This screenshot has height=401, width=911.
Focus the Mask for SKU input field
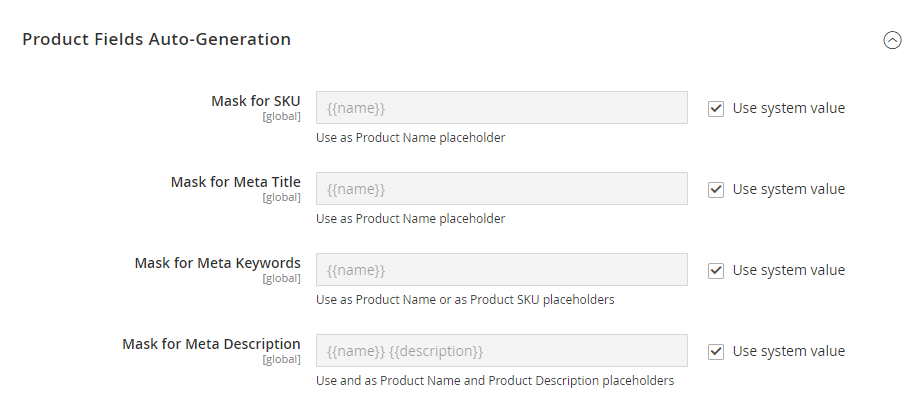click(x=501, y=108)
